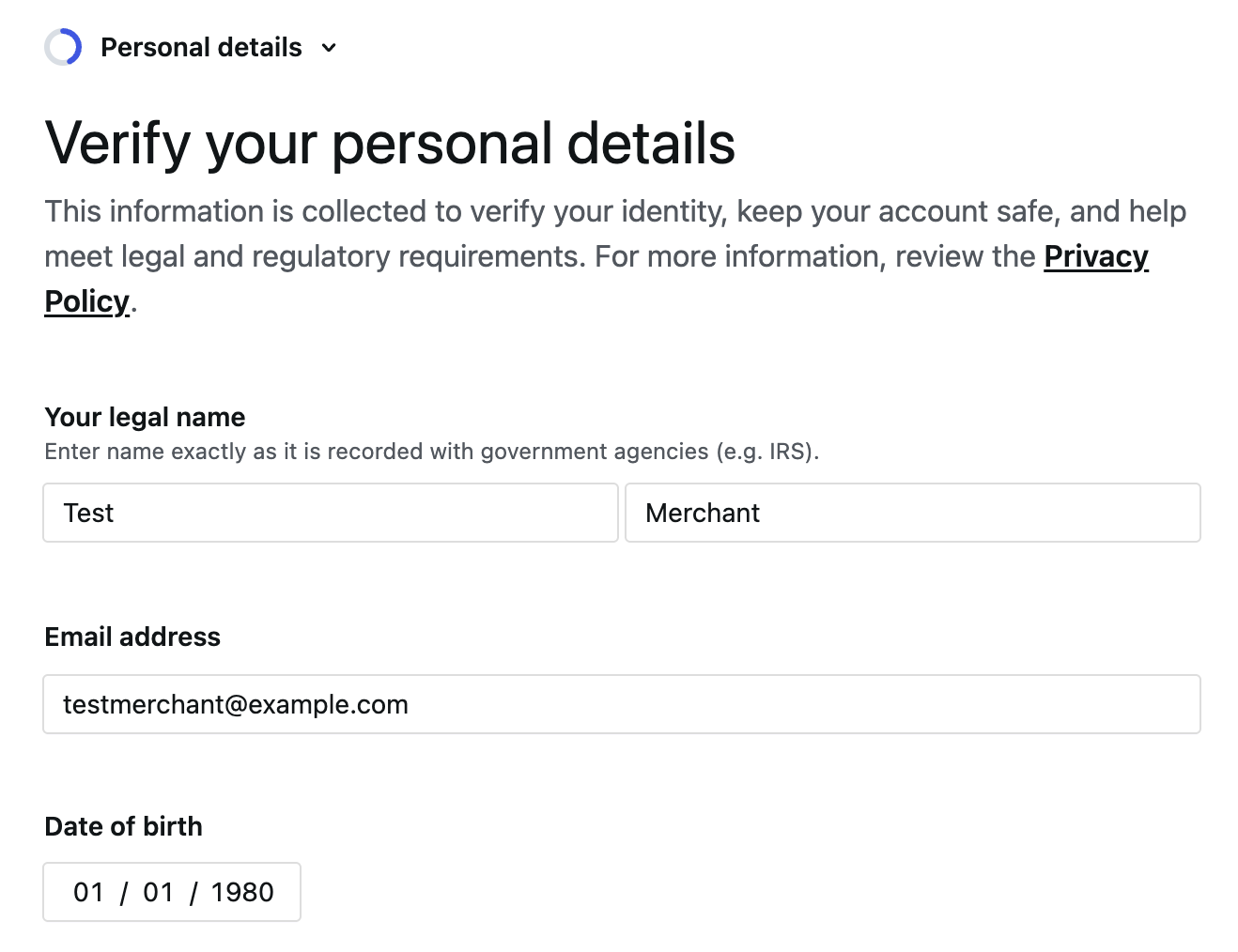Select the year 1980 in Date of birth

click(242, 892)
